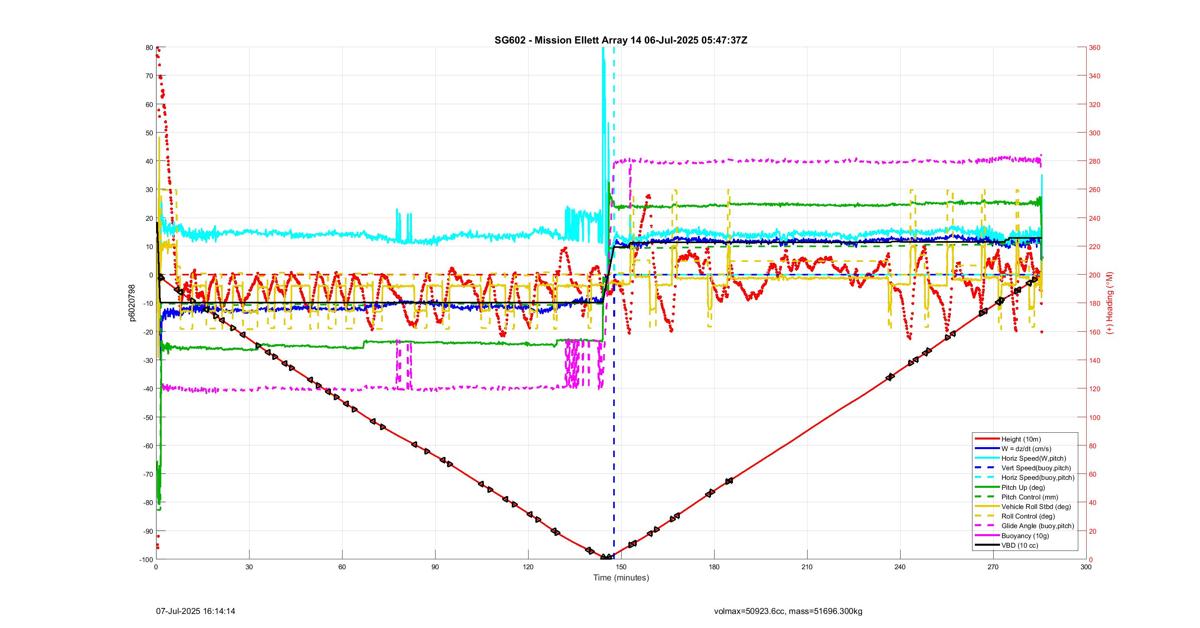Select 'Glide Angle (buoy,pitch)' legend entry
The width and height of the screenshot is (1200, 628).
coord(1038,526)
